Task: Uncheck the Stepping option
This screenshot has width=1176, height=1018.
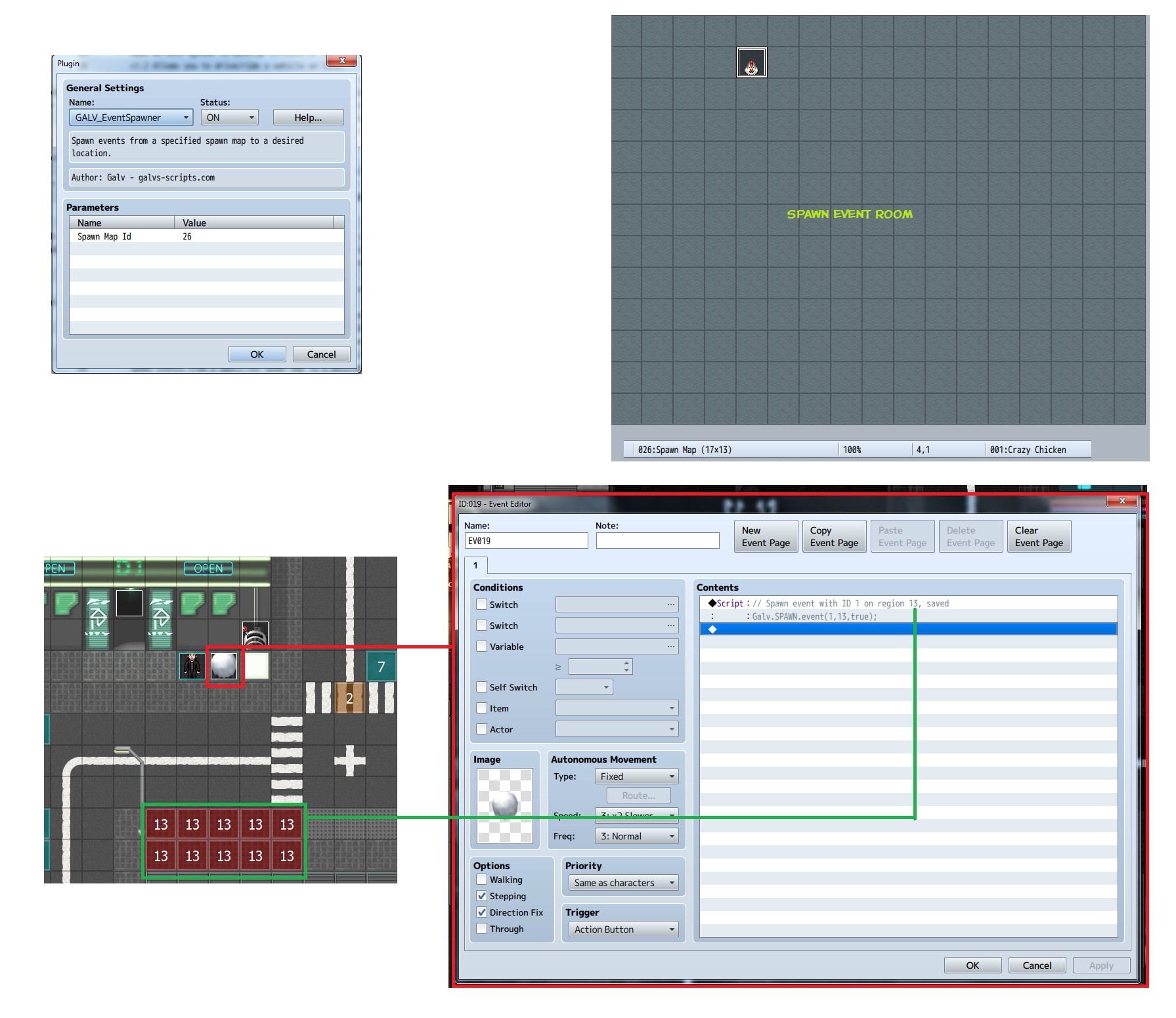Action: point(482,896)
